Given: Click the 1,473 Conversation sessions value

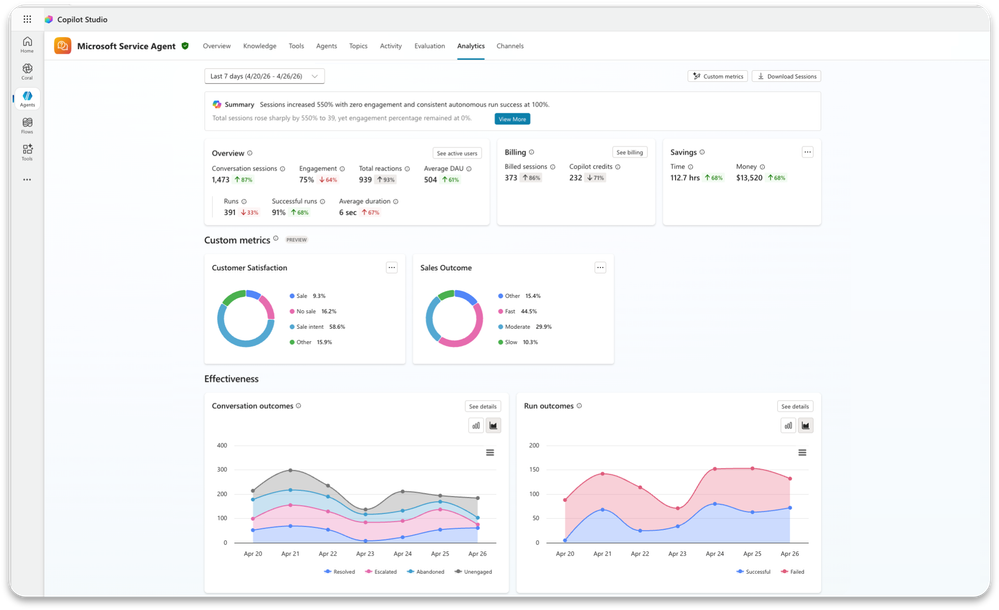Looking at the screenshot, I should (x=220, y=180).
